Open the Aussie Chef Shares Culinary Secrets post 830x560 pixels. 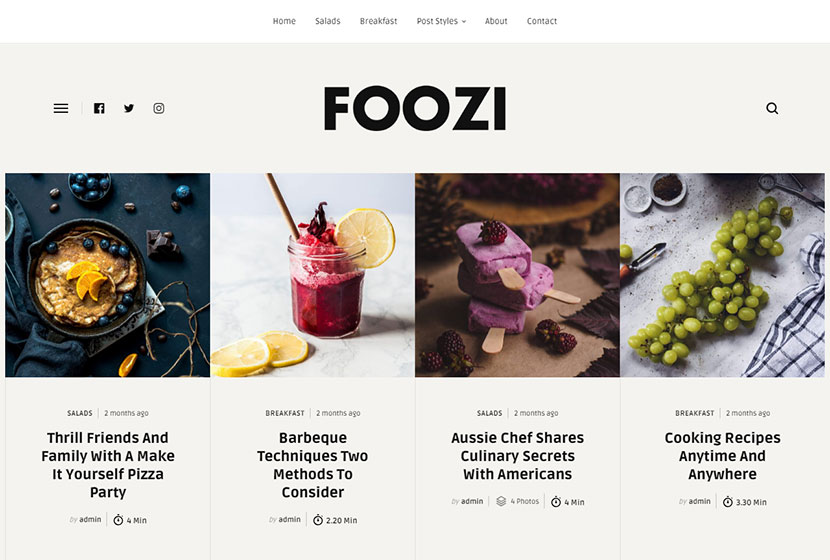click(x=517, y=456)
